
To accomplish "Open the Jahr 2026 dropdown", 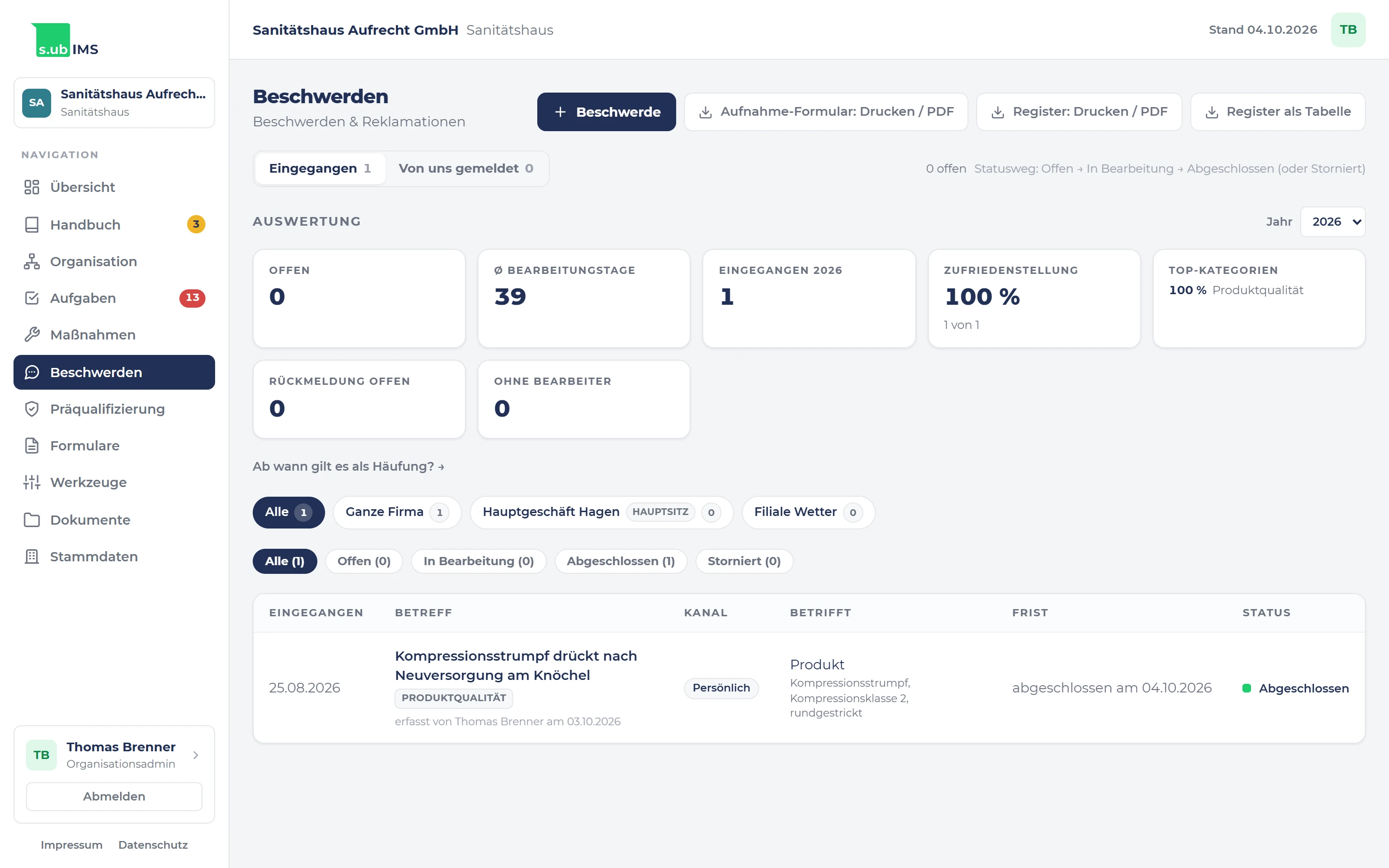I will (x=1332, y=222).
